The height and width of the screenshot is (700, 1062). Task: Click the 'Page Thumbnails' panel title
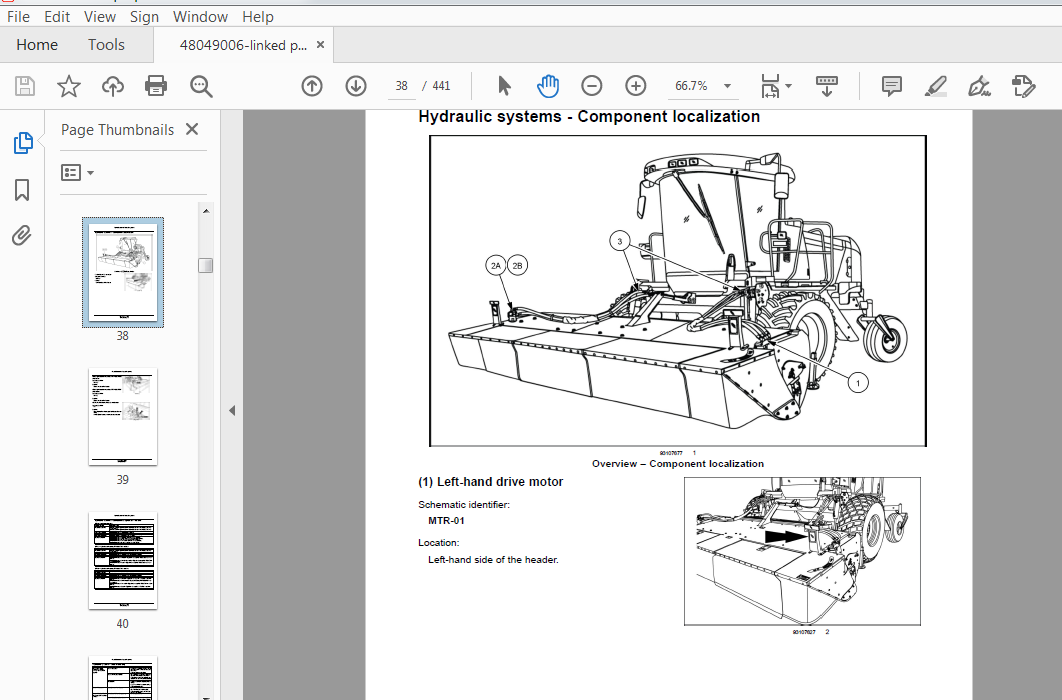pos(117,130)
